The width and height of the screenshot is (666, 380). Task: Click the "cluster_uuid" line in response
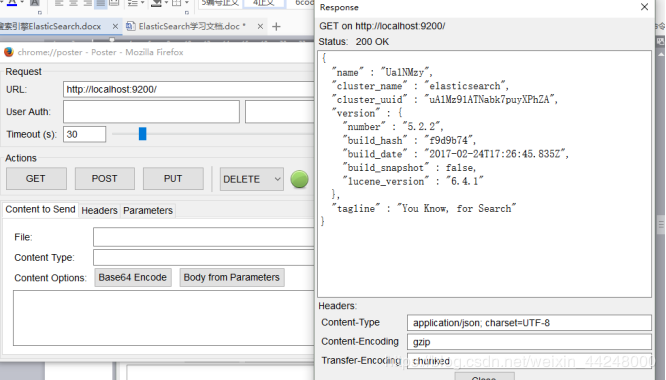tap(445, 100)
